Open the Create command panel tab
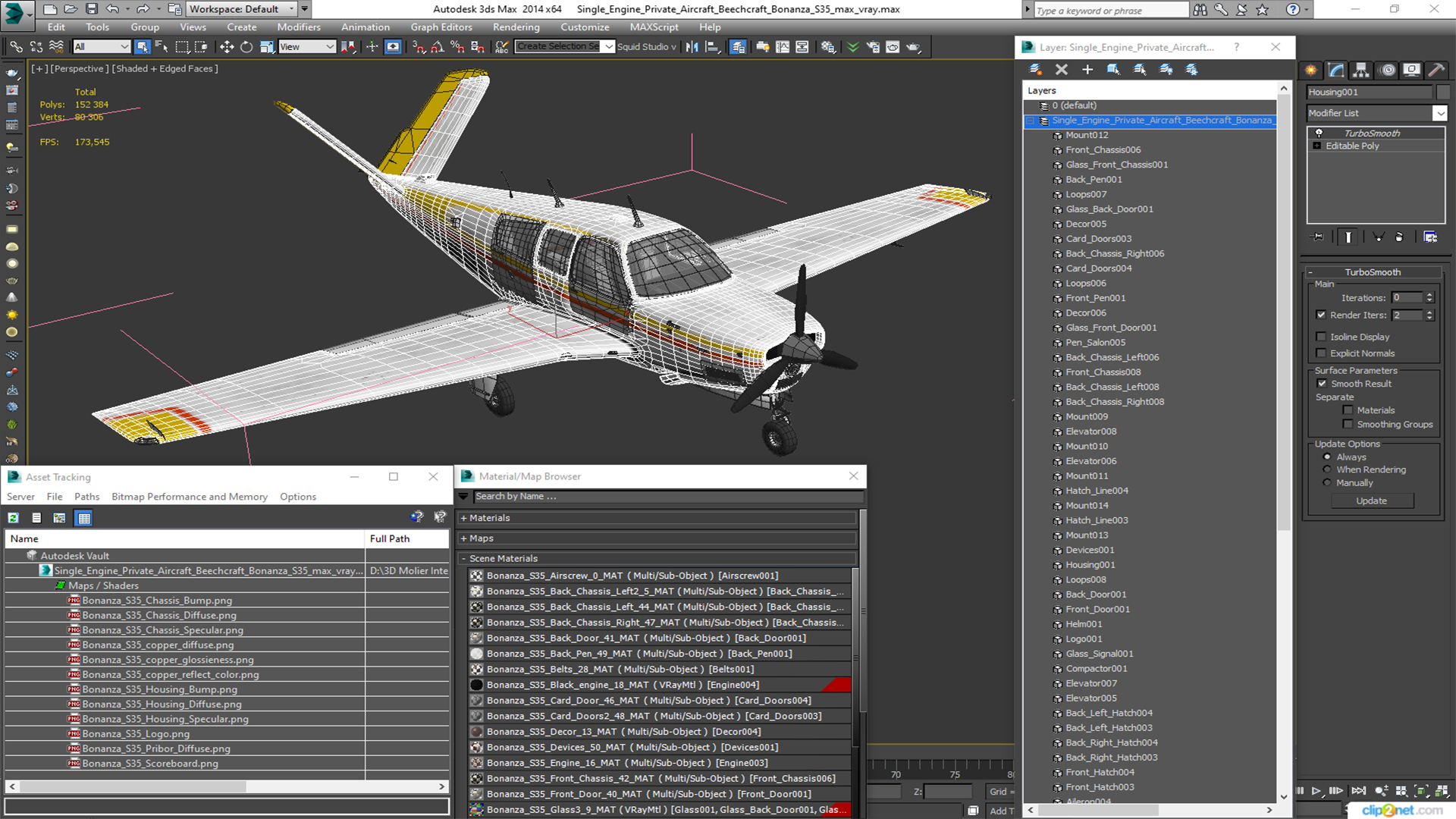Screen dimensions: 1456x819 coord(1311,70)
